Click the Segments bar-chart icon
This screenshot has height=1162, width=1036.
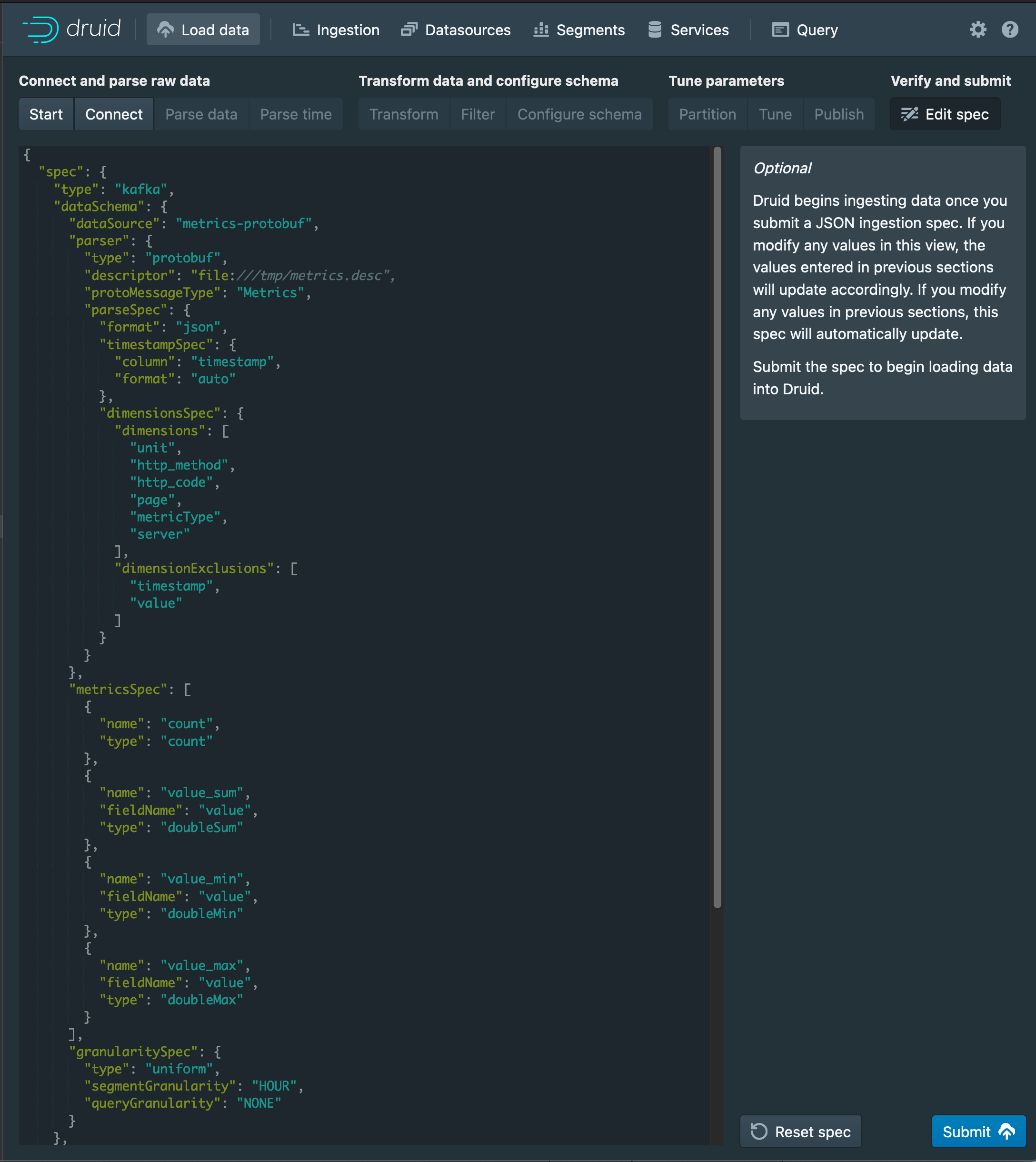[x=541, y=30]
